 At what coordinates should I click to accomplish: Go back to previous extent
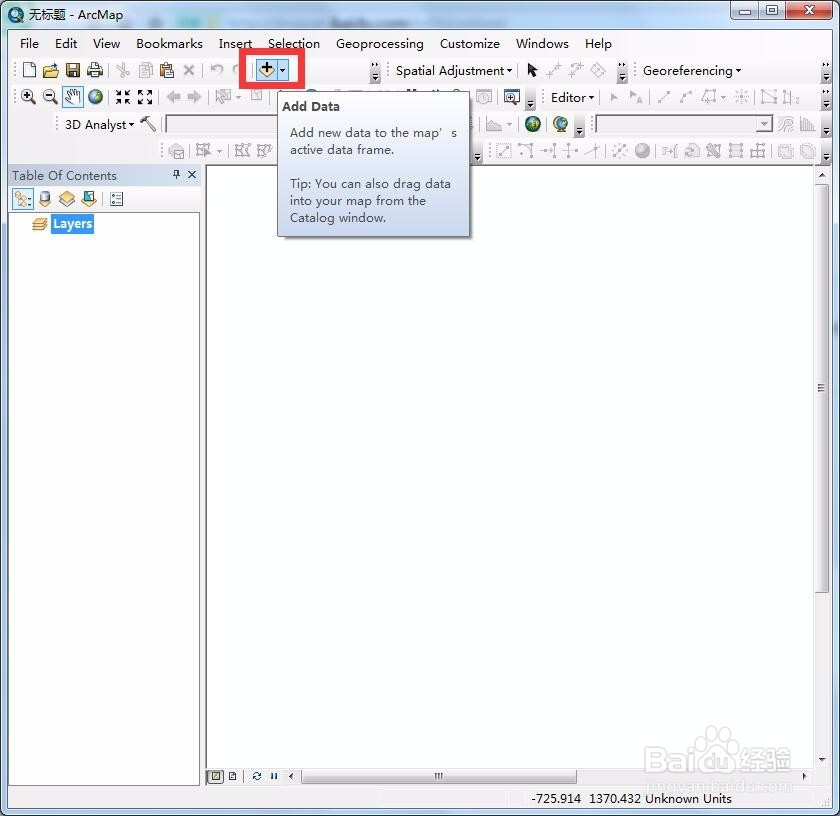173,97
